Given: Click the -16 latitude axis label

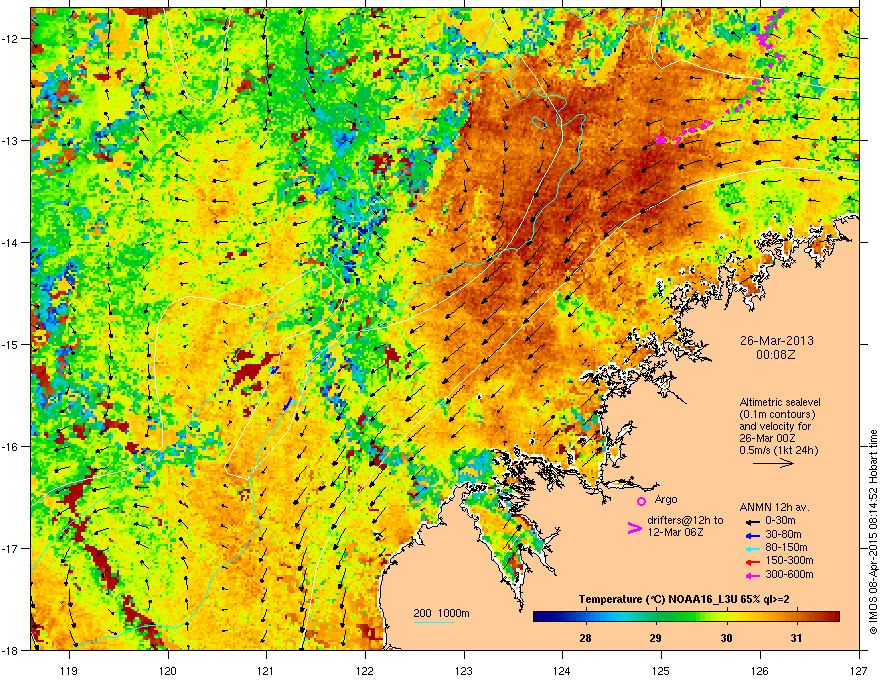Looking at the screenshot, I should pos(11,447).
